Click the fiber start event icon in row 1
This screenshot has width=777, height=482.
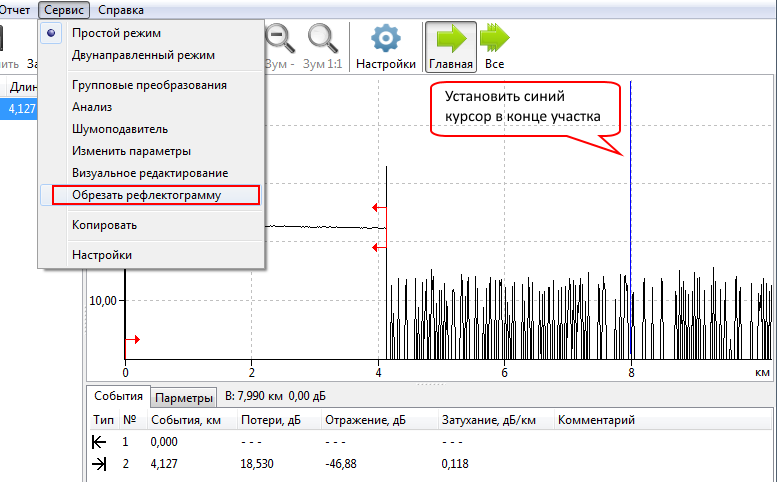click(x=98, y=441)
